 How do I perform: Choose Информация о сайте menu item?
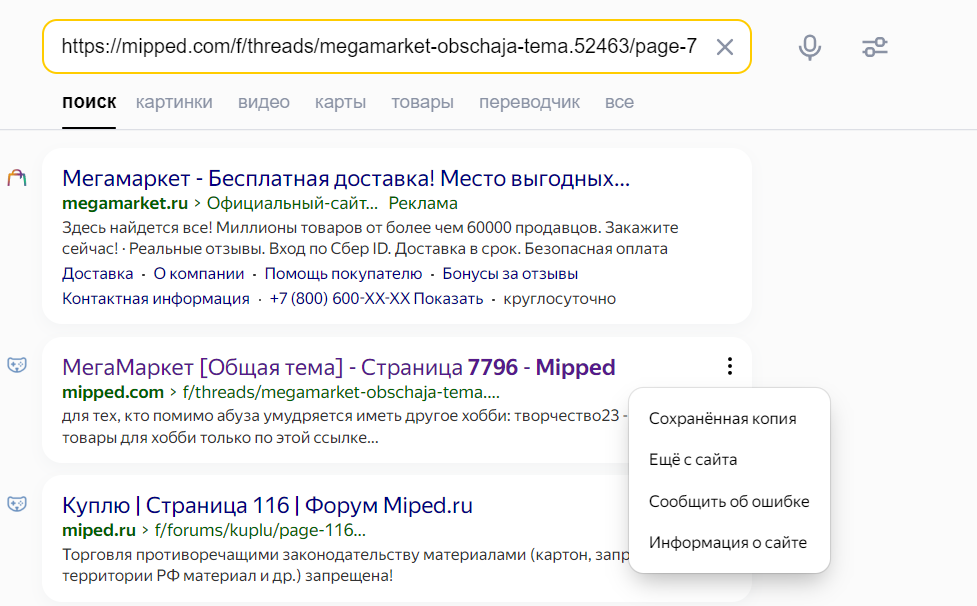[729, 542]
